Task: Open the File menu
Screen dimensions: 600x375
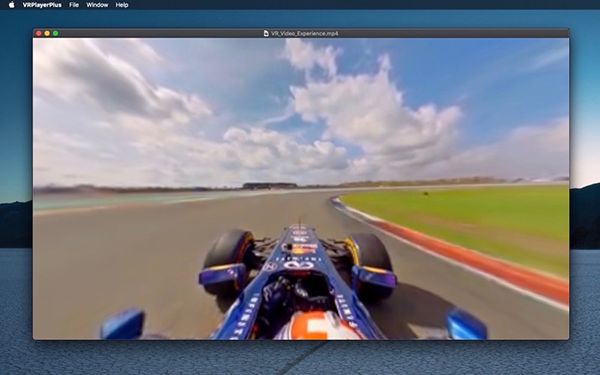Action: click(x=74, y=5)
